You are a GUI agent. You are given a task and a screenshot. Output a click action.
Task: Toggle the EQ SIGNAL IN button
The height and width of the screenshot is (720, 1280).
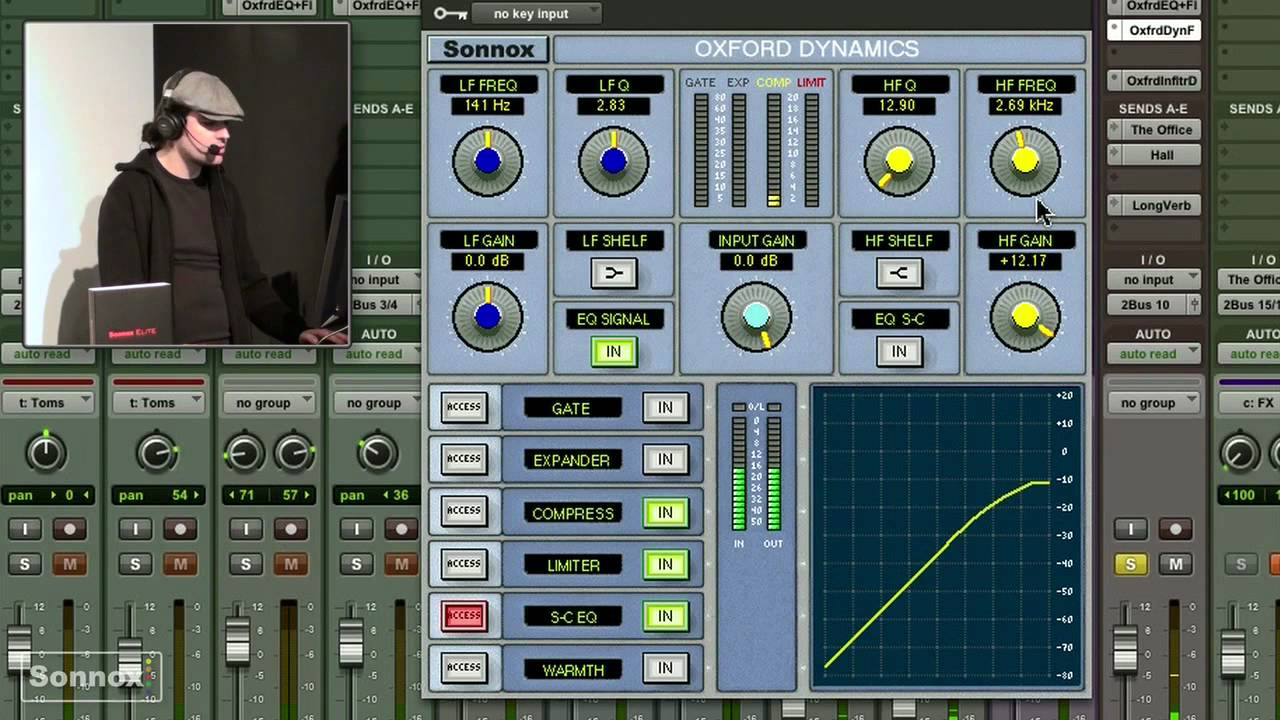(613, 352)
